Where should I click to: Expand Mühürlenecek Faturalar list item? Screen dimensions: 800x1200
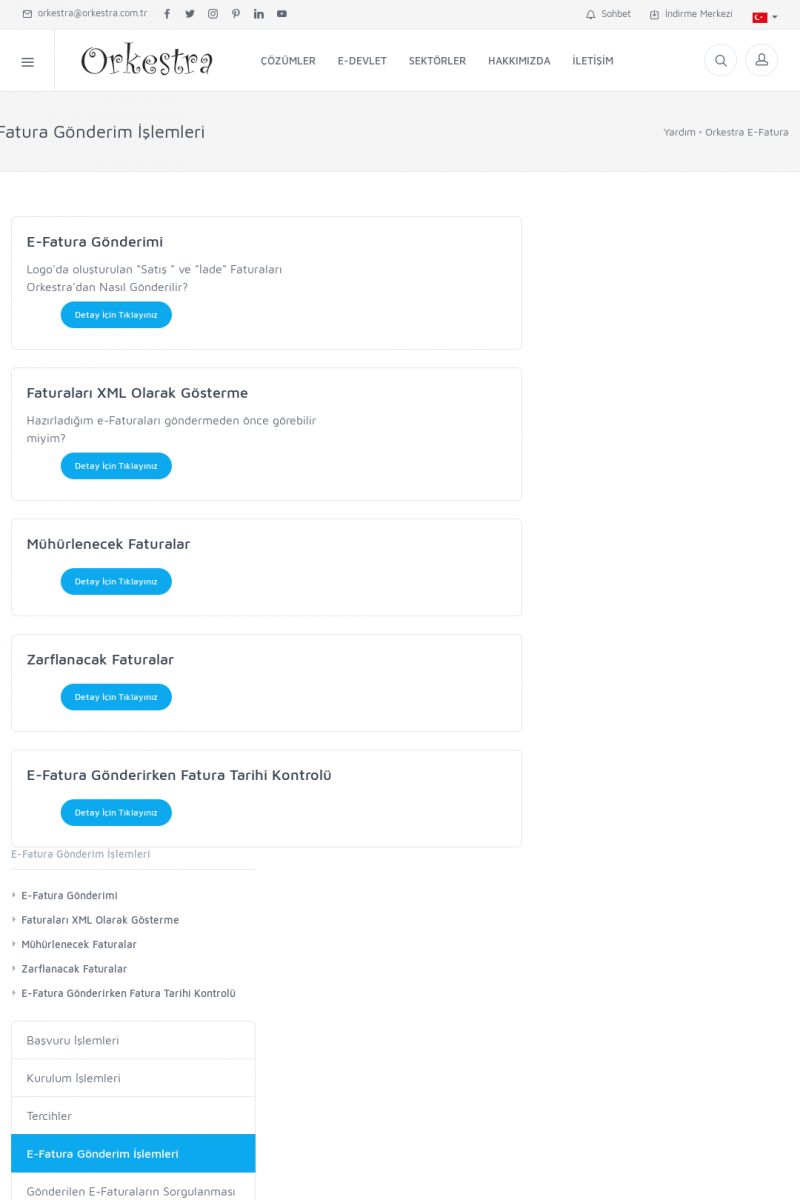[x=79, y=944]
